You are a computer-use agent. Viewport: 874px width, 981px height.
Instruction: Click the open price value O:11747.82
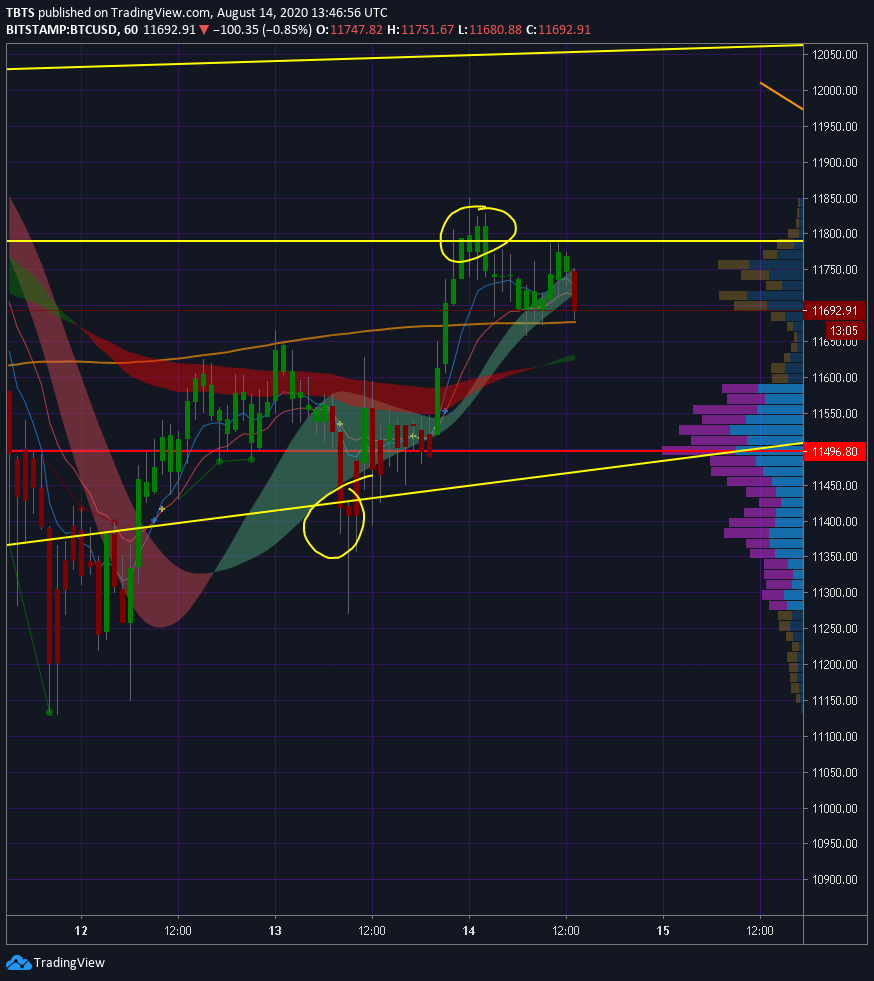pos(349,29)
